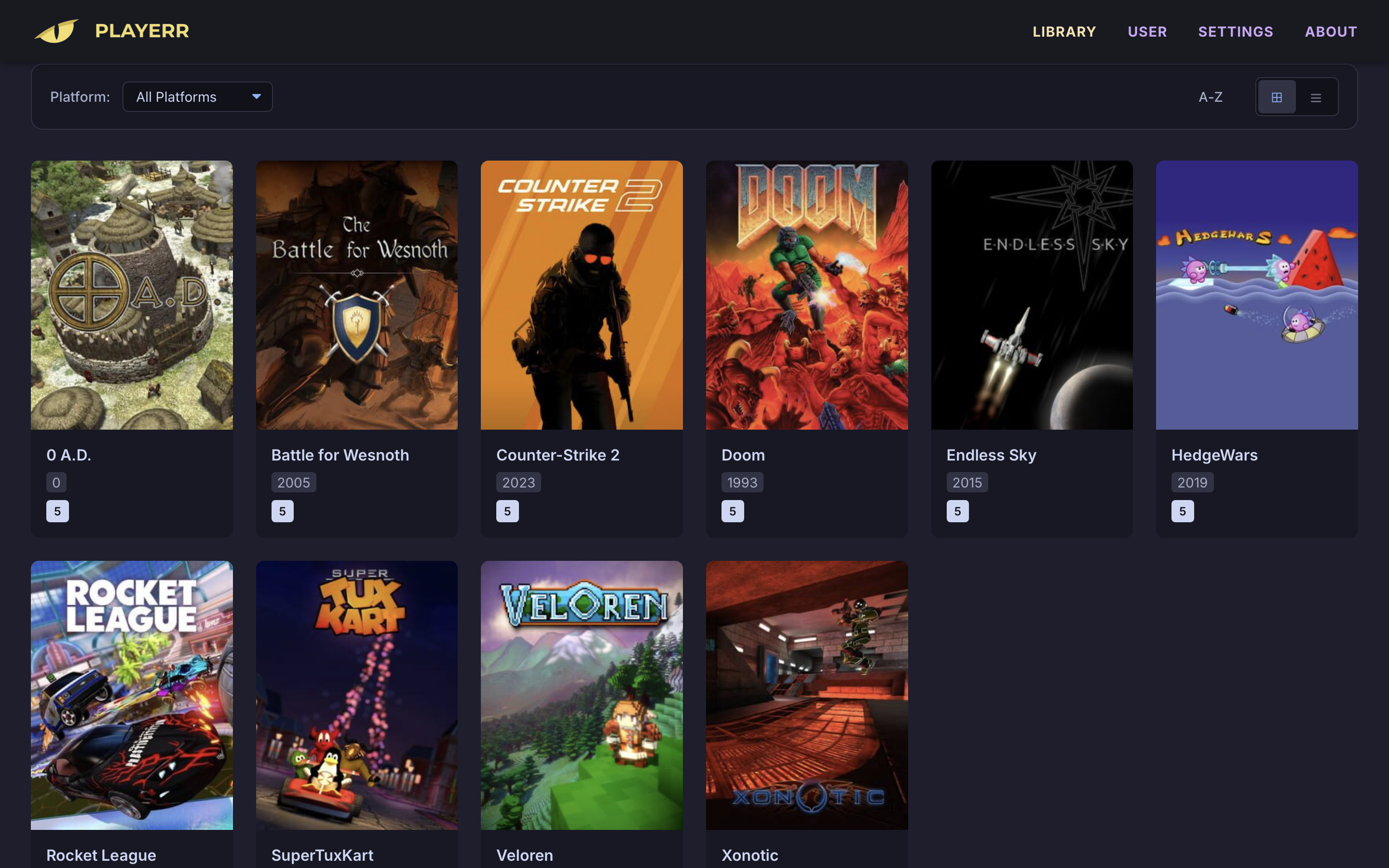Click the Endless Sky title text
The image size is (1389, 868).
click(x=991, y=455)
